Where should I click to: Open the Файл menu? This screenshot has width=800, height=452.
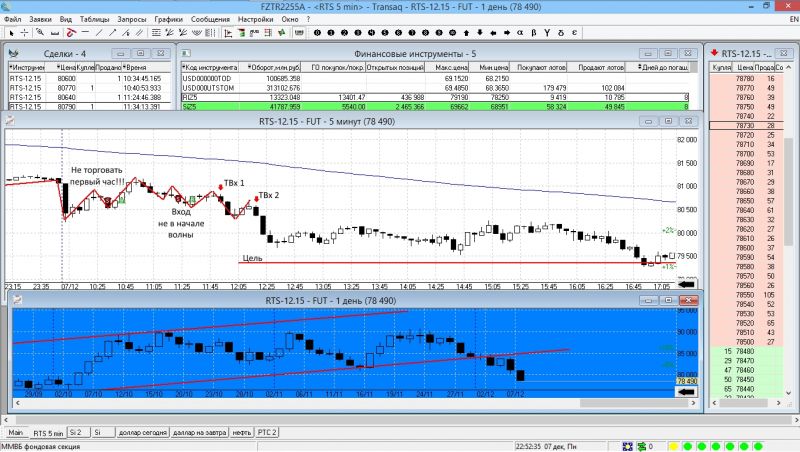[x=13, y=19]
